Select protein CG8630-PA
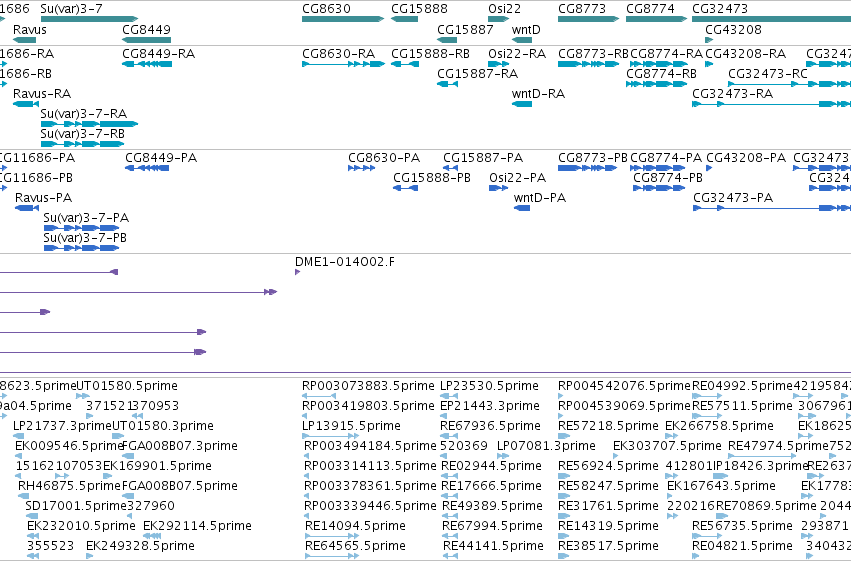 click(361, 168)
